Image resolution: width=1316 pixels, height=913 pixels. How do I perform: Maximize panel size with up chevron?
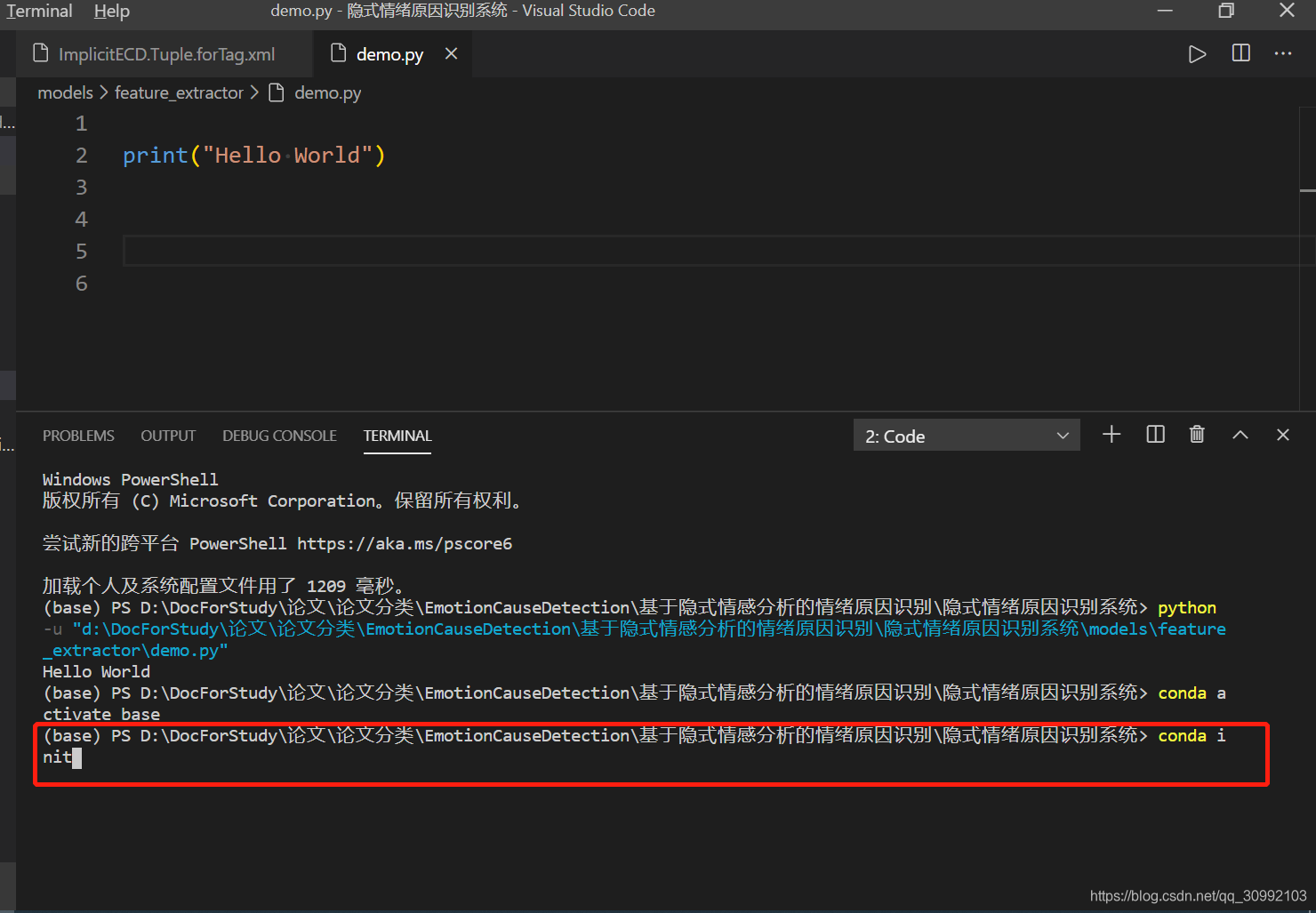coord(1240,435)
